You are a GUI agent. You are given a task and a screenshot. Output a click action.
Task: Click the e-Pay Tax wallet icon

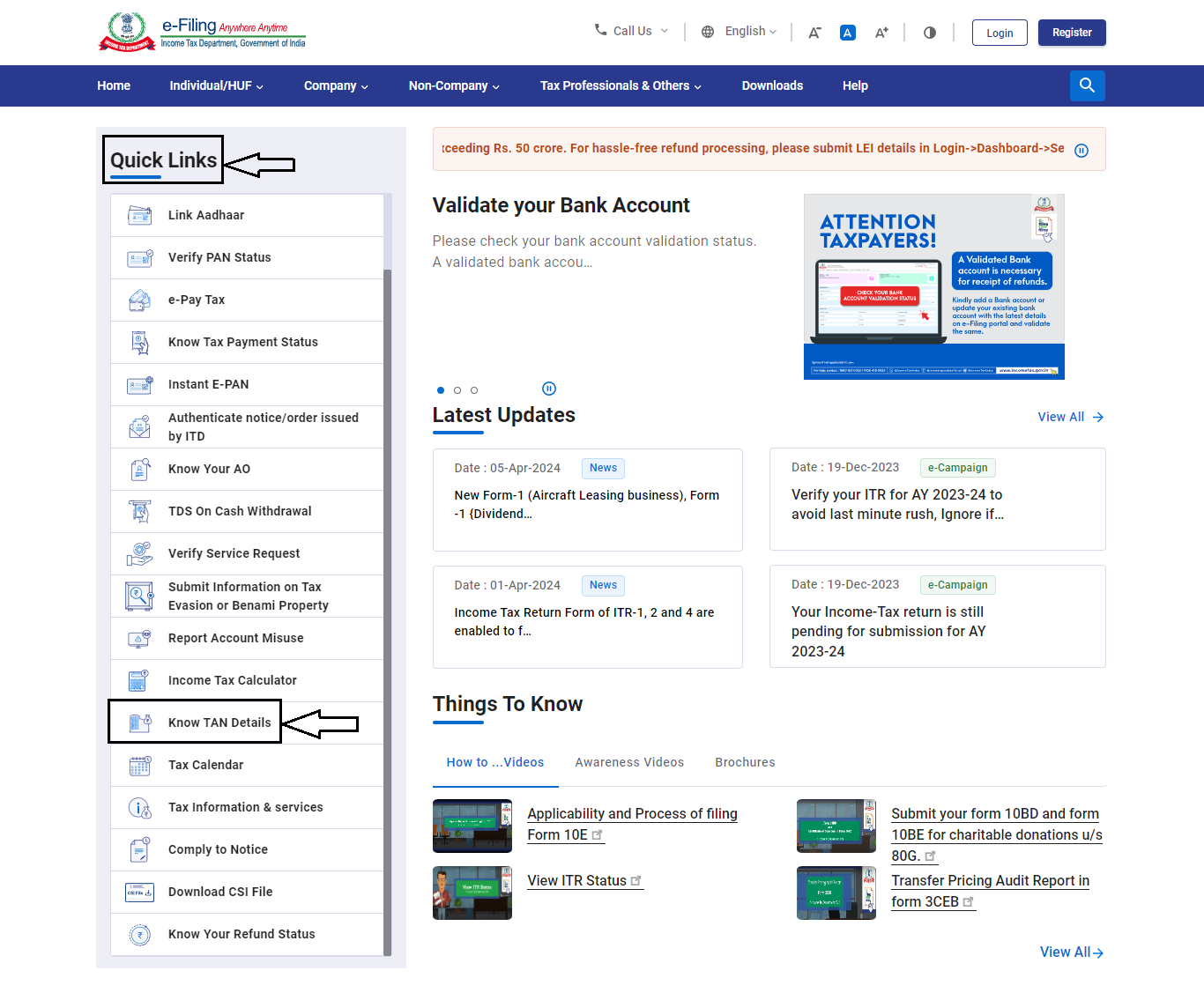pos(140,300)
